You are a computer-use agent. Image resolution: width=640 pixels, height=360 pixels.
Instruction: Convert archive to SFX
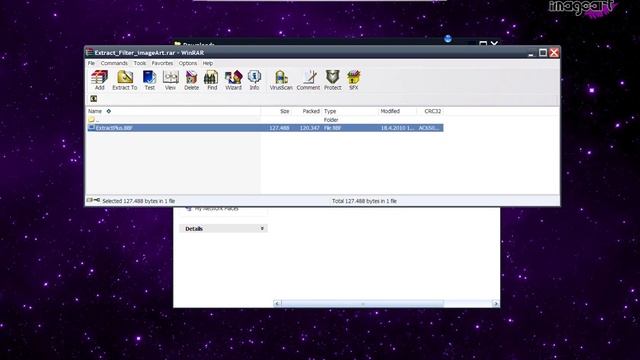coord(353,80)
